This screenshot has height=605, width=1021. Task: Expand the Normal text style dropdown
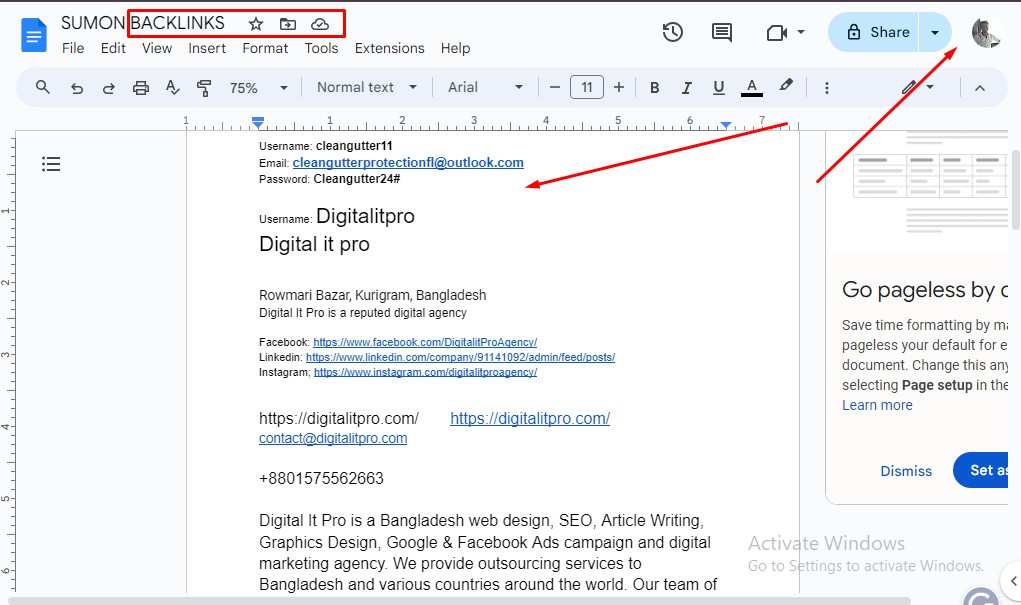366,88
